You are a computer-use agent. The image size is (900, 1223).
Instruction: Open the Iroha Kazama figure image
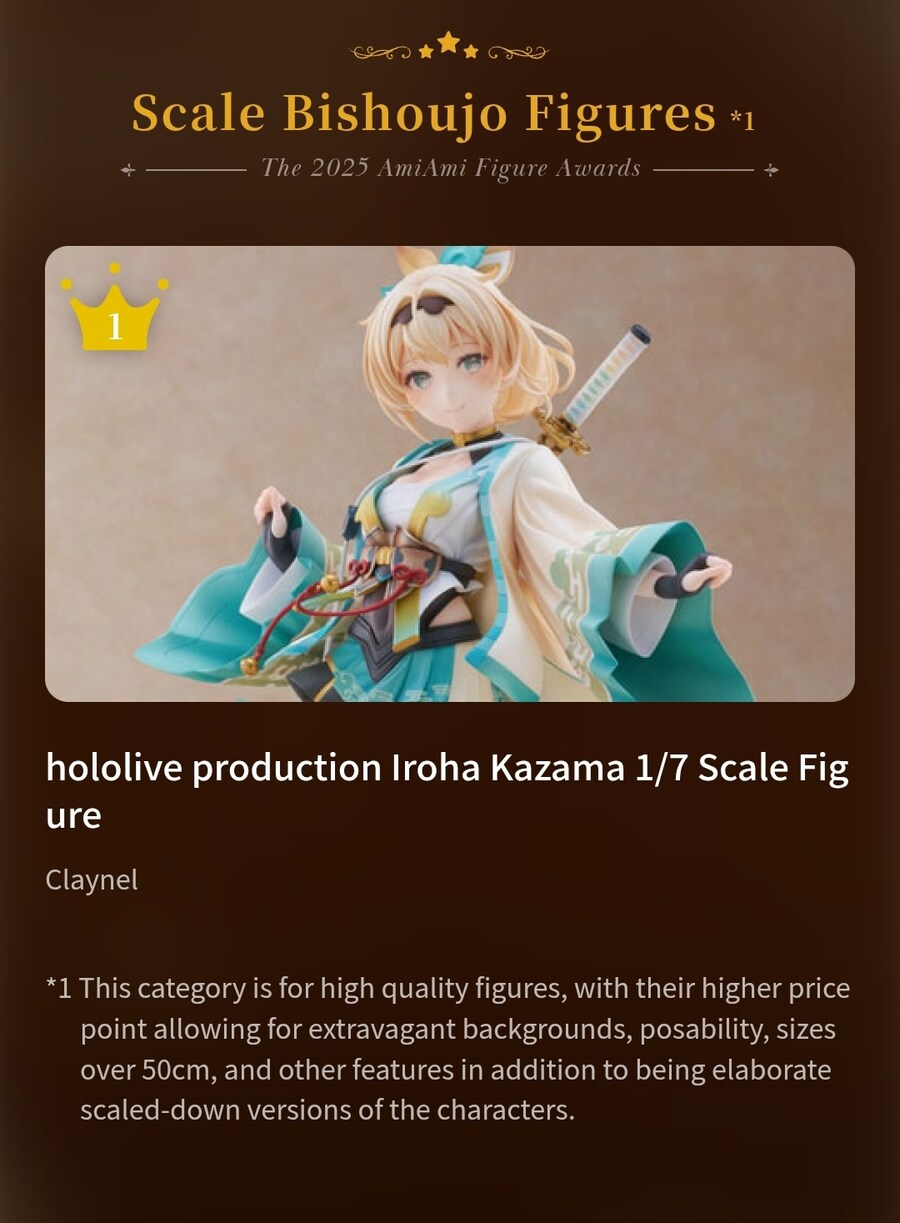[x=450, y=474]
